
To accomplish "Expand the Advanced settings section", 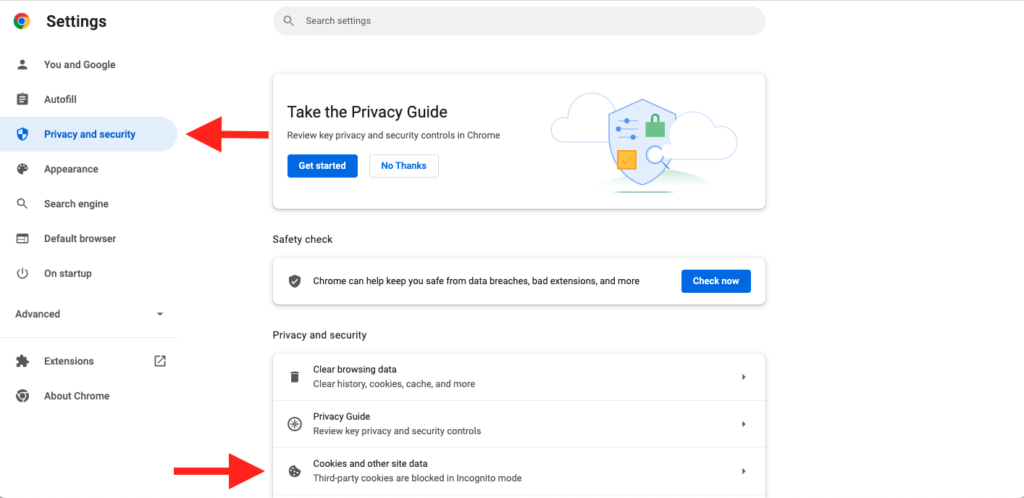I will point(160,314).
